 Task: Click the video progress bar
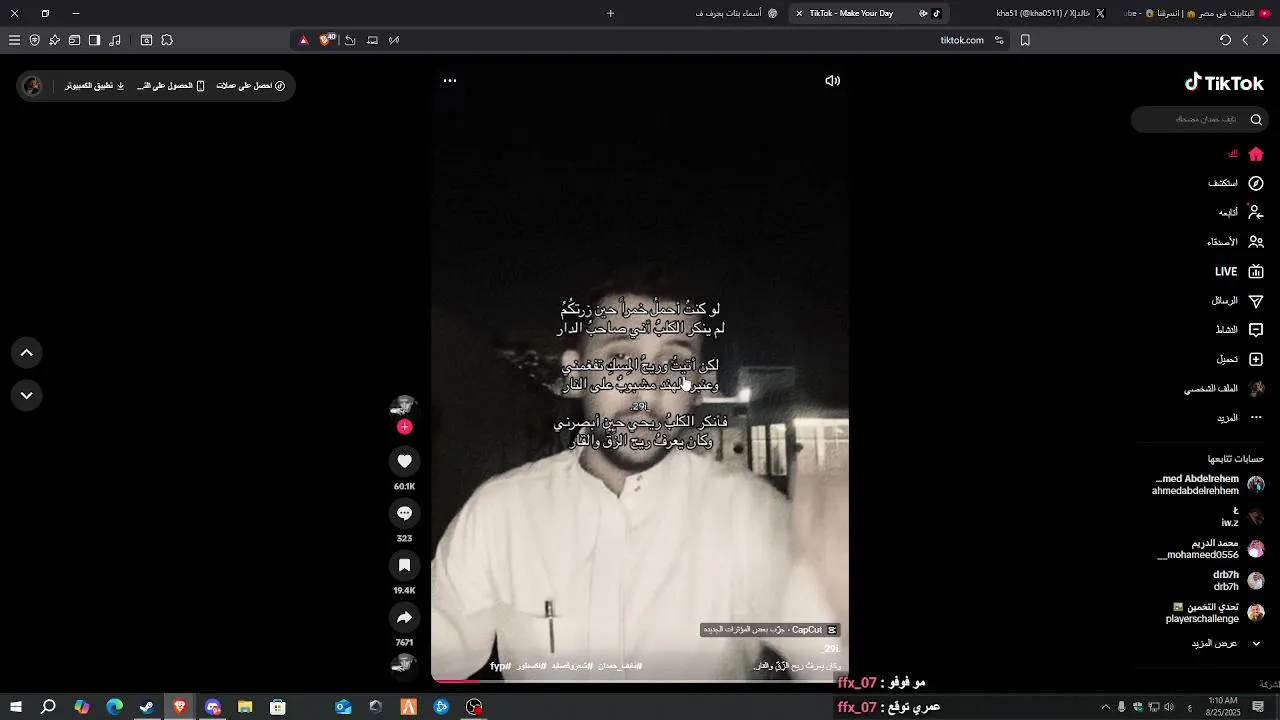pos(640,681)
